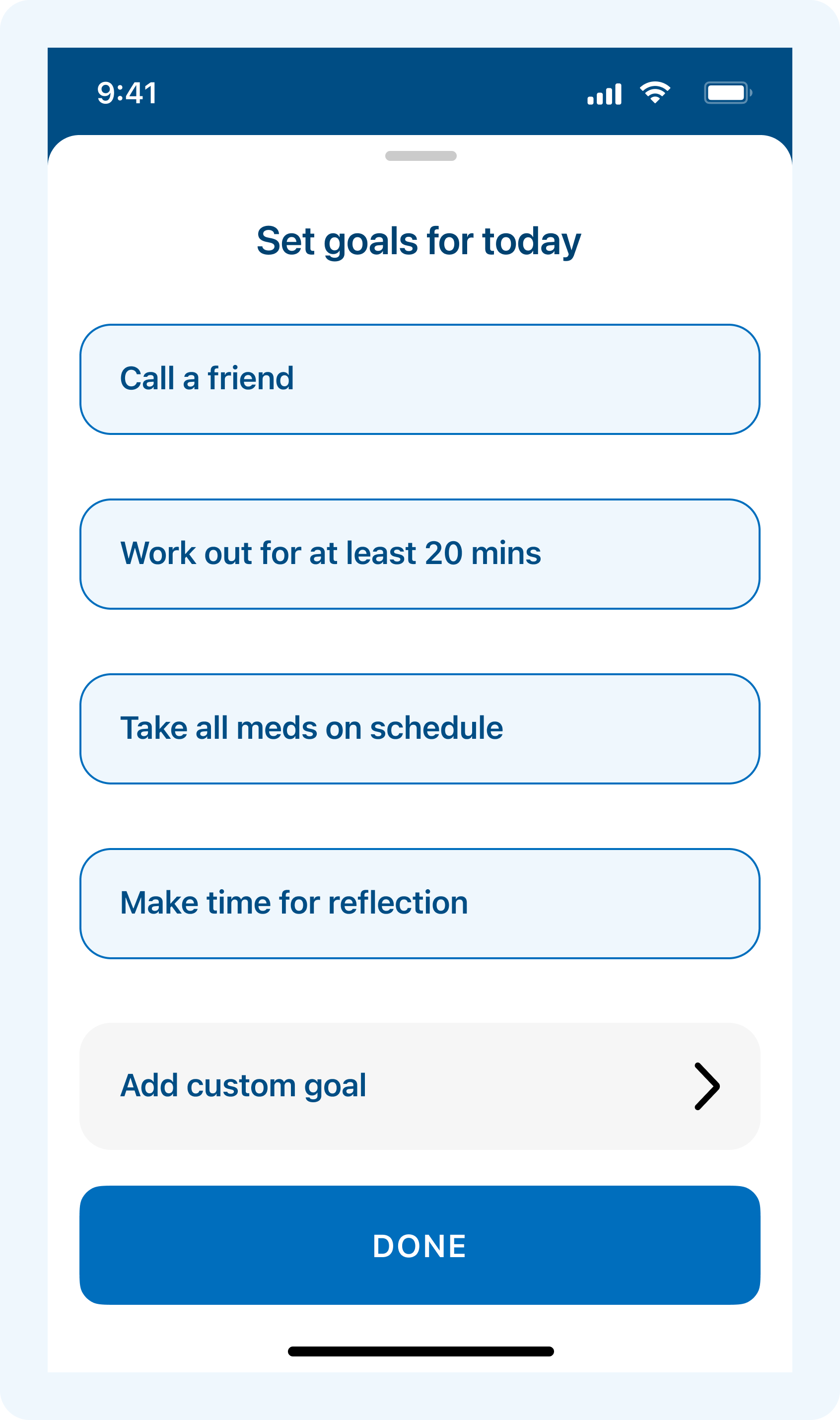Click the 'Add custom goal' label text
Image resolution: width=840 pixels, height=1420 pixels.
pyautogui.click(x=243, y=1085)
